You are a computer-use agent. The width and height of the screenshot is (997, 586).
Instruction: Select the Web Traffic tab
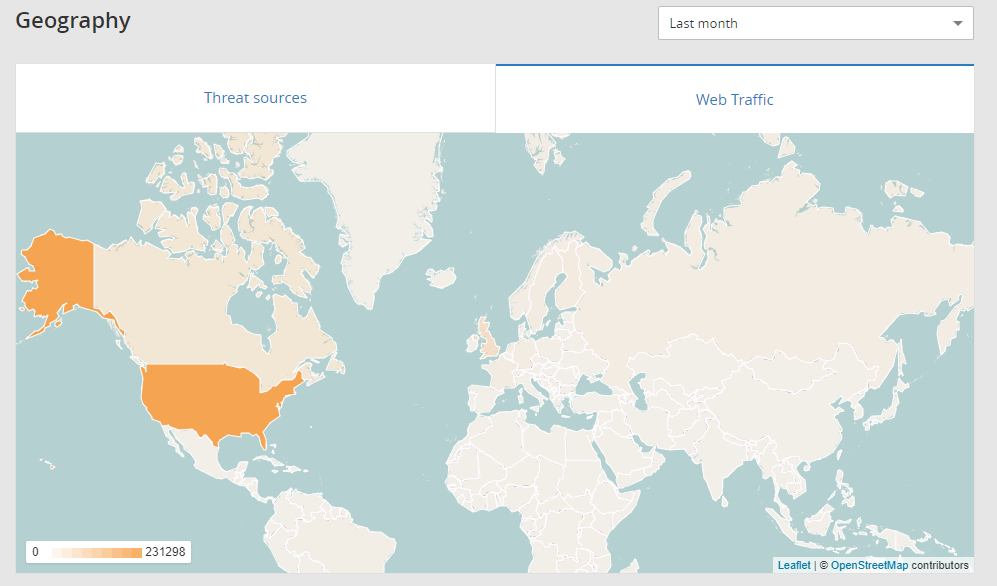734,99
